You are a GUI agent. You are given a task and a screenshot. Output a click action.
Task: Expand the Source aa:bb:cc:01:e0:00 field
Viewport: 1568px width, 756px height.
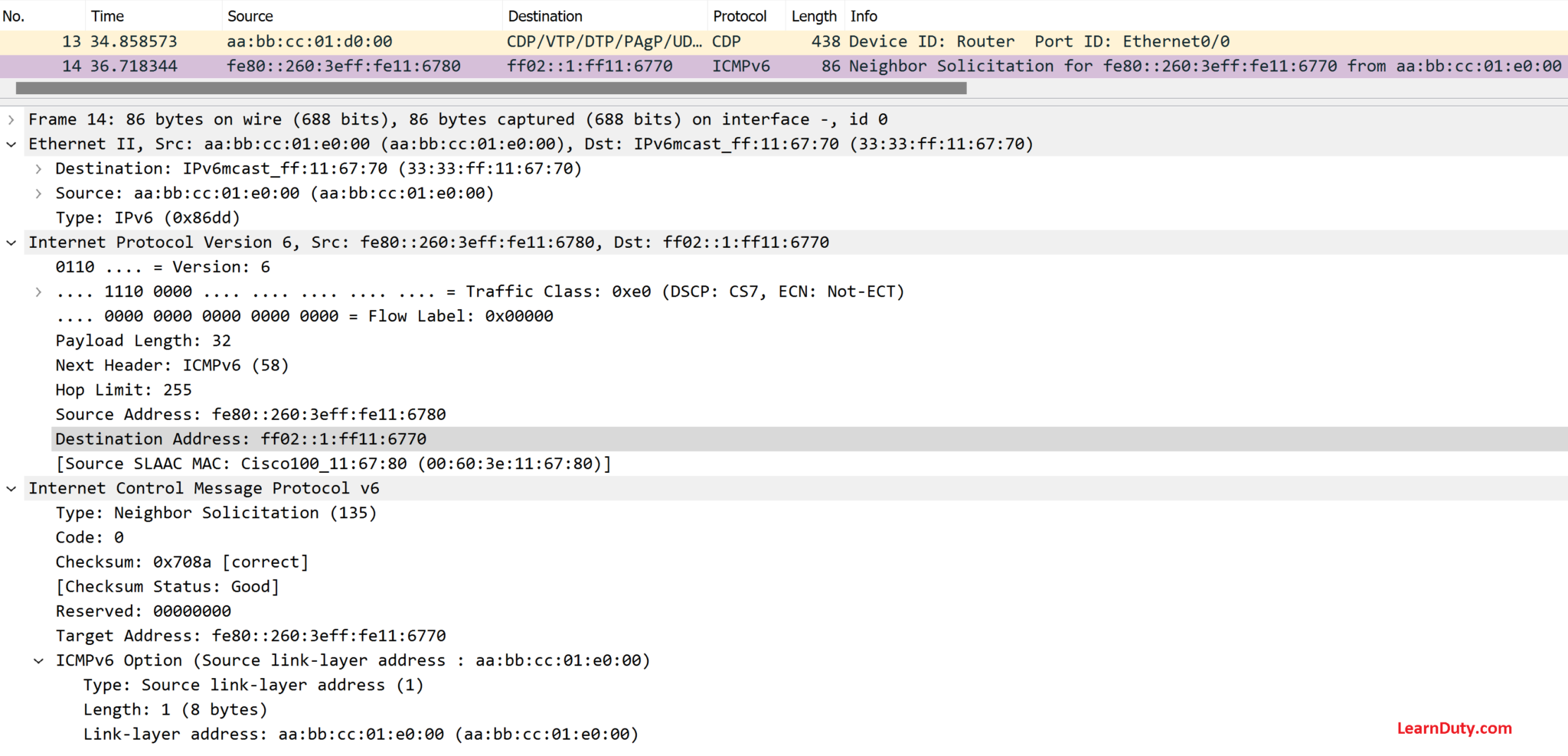[38, 193]
